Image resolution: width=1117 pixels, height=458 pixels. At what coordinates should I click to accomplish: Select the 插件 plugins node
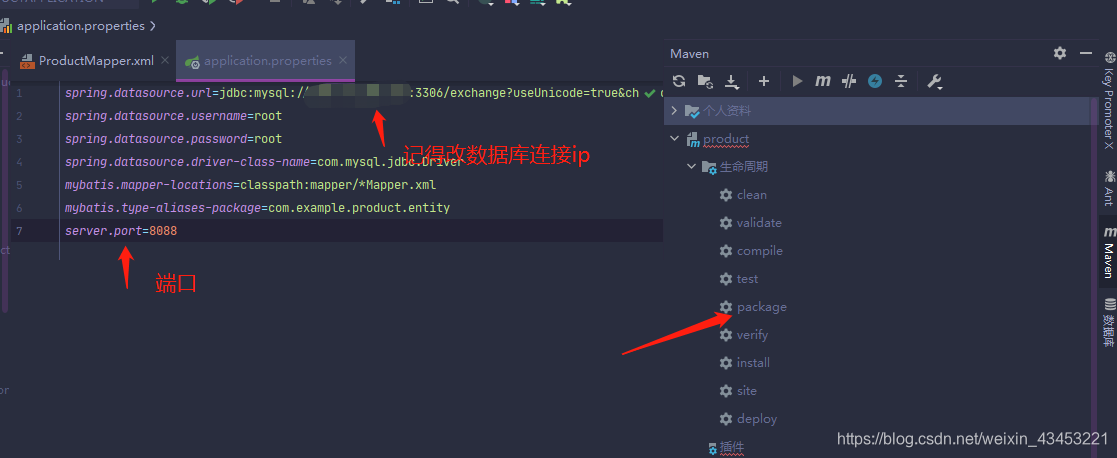pos(732,447)
